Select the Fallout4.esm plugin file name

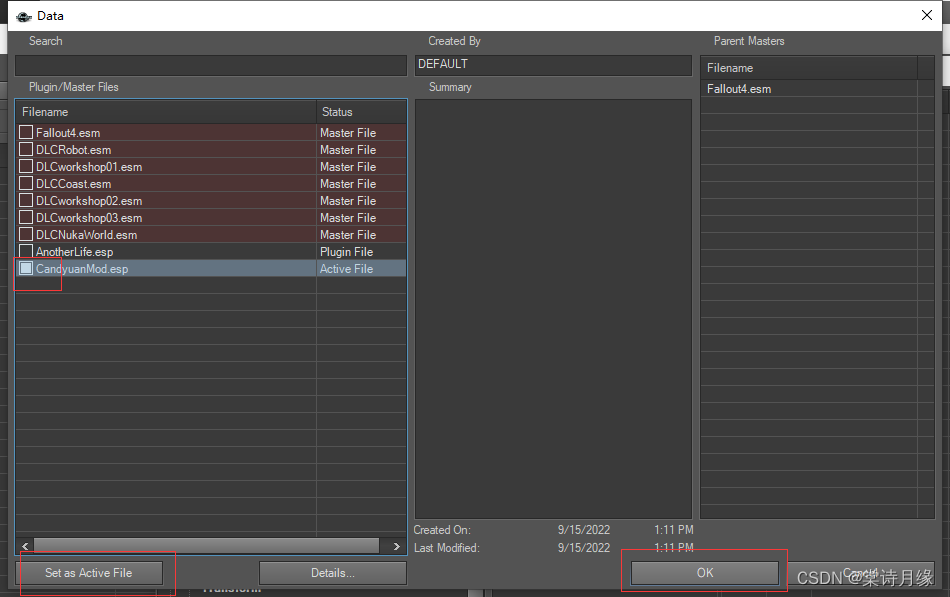(68, 133)
